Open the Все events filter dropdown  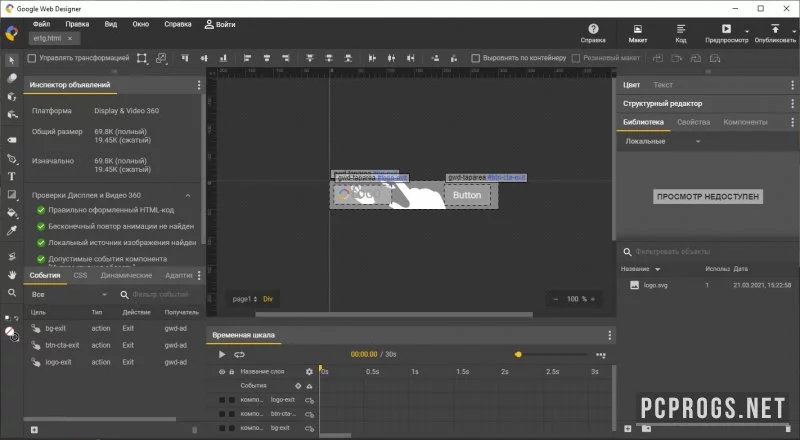(x=69, y=295)
